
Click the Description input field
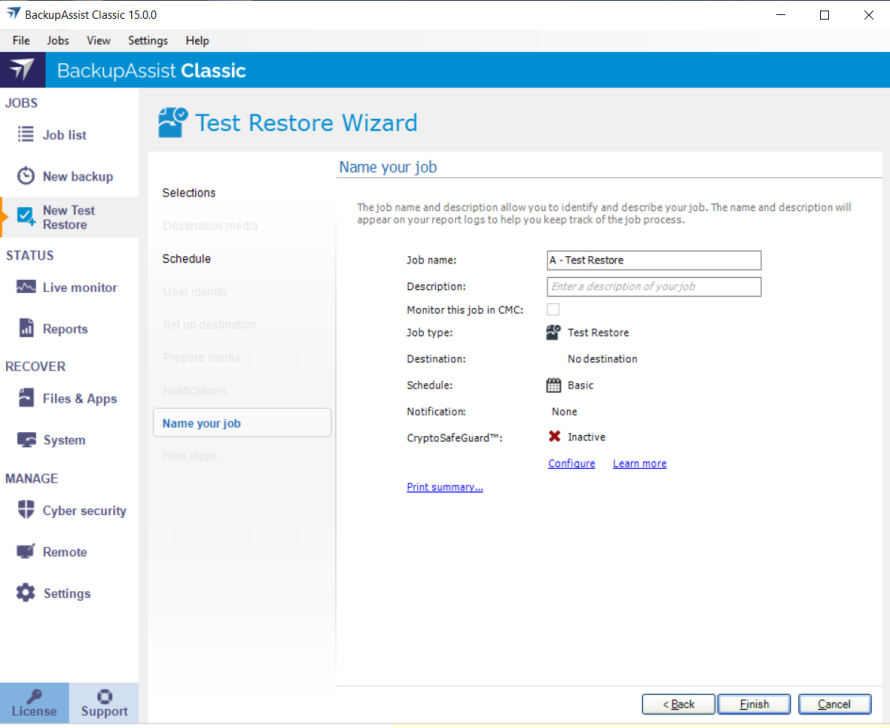coord(654,287)
